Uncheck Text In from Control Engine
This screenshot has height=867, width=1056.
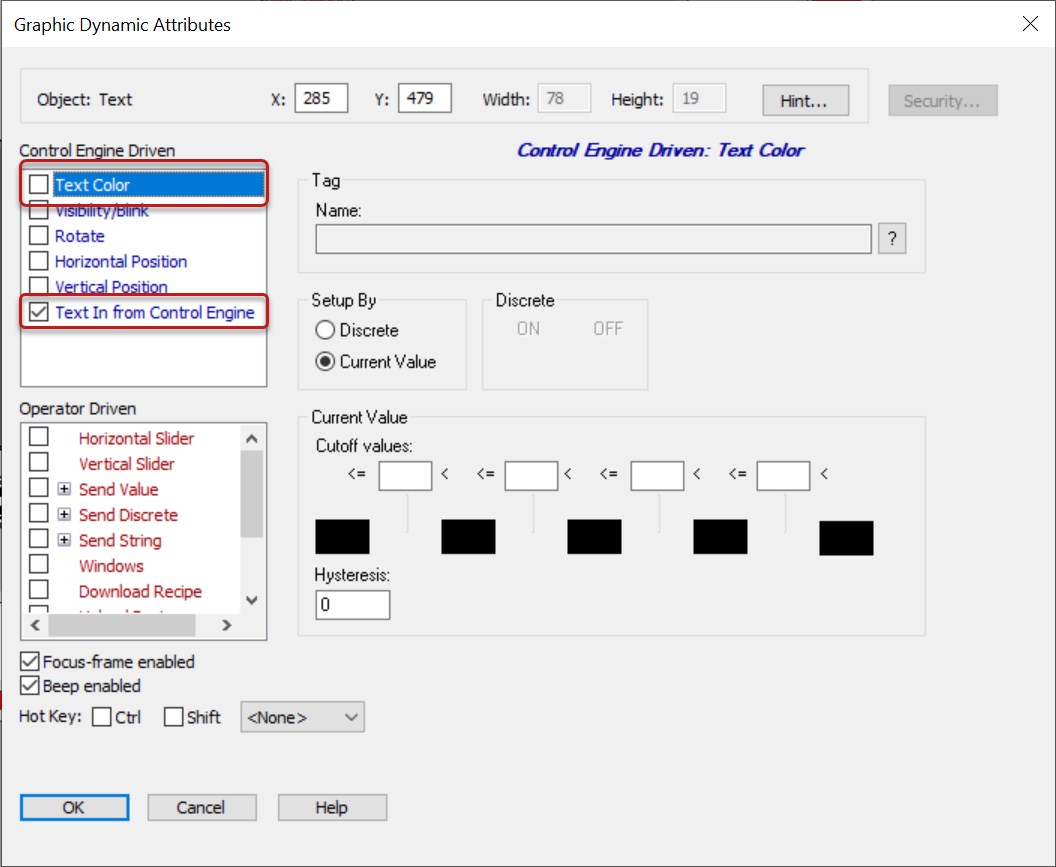click(39, 312)
